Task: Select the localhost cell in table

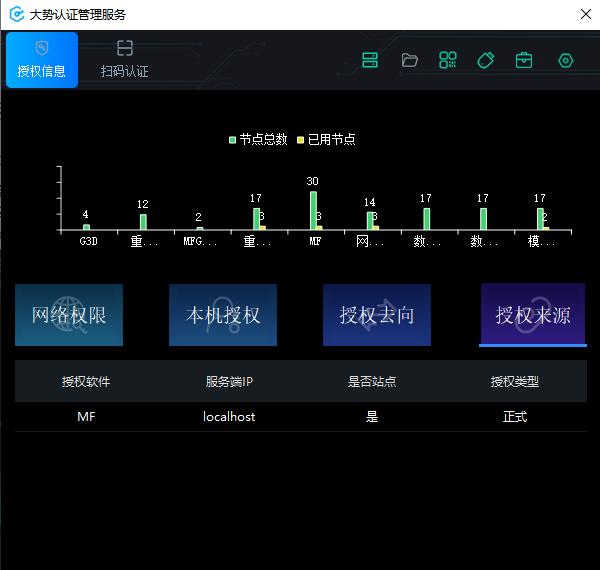Action: (x=229, y=417)
